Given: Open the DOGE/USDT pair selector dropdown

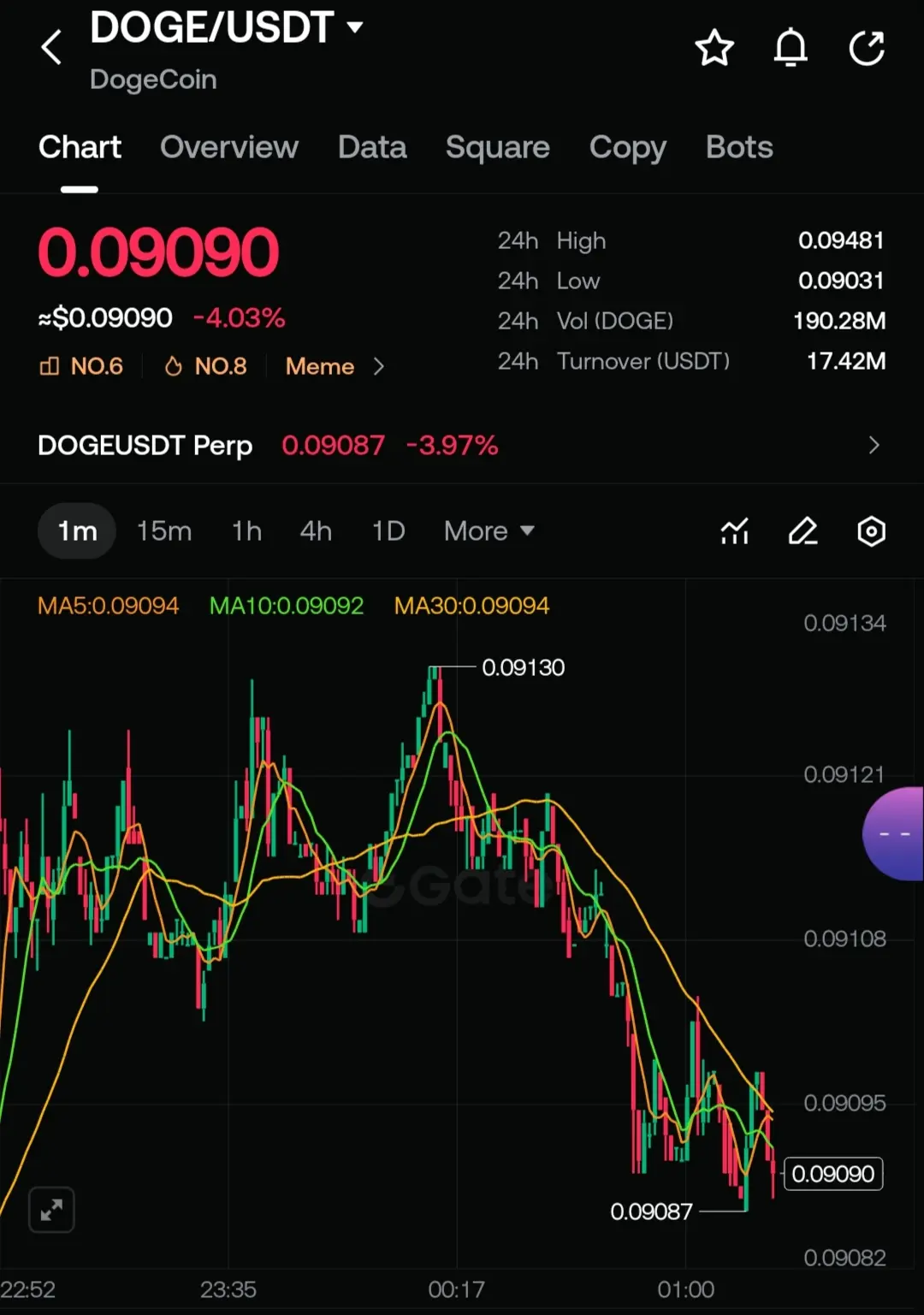Looking at the screenshot, I should [227, 27].
